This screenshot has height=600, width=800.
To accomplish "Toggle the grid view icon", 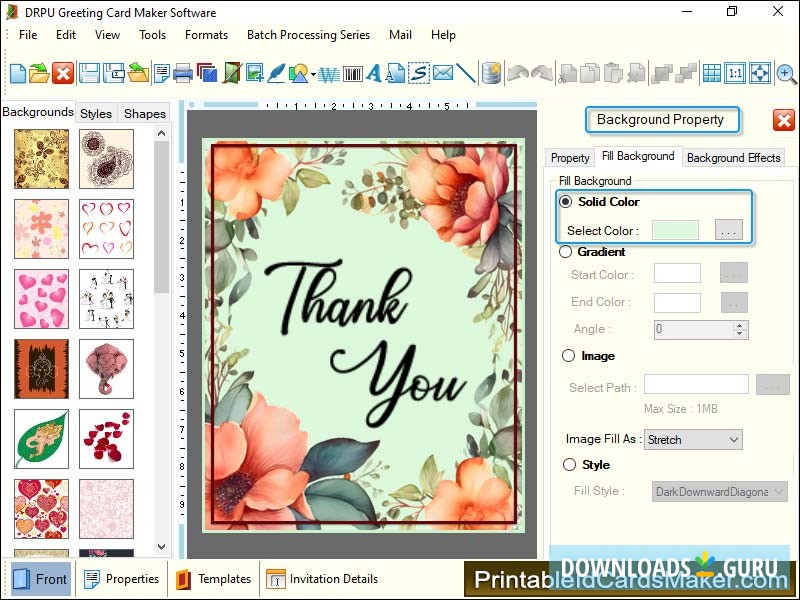I will (x=711, y=73).
